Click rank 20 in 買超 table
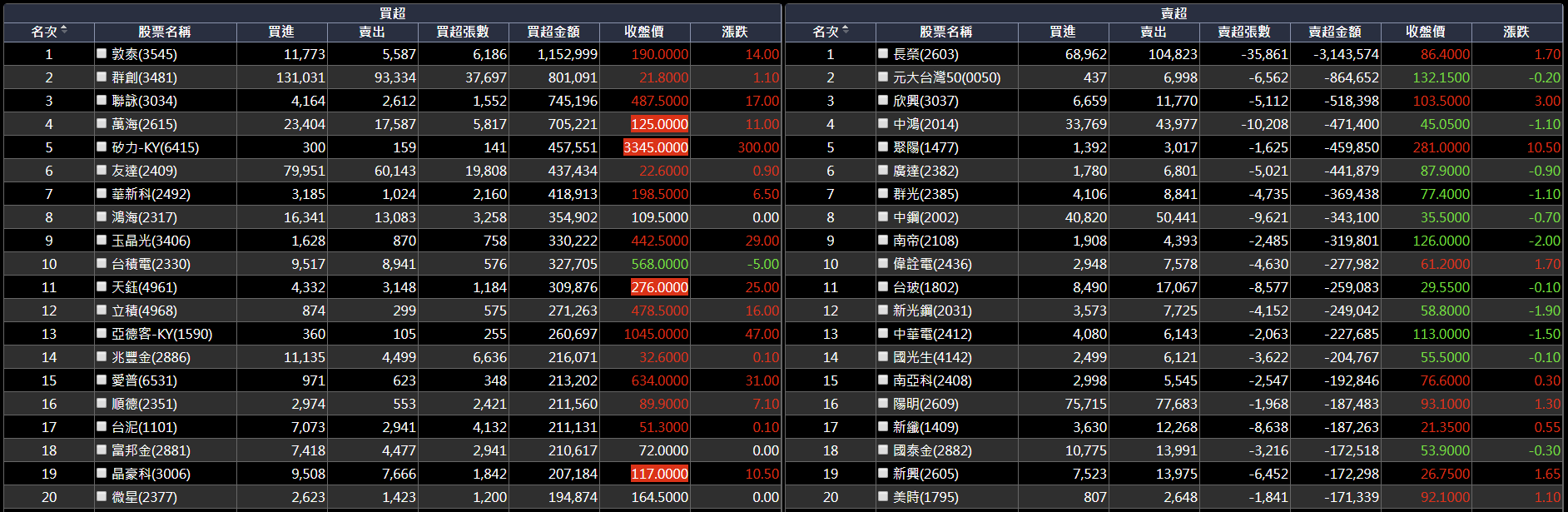This screenshot has height=512, width=1568. [x=49, y=497]
